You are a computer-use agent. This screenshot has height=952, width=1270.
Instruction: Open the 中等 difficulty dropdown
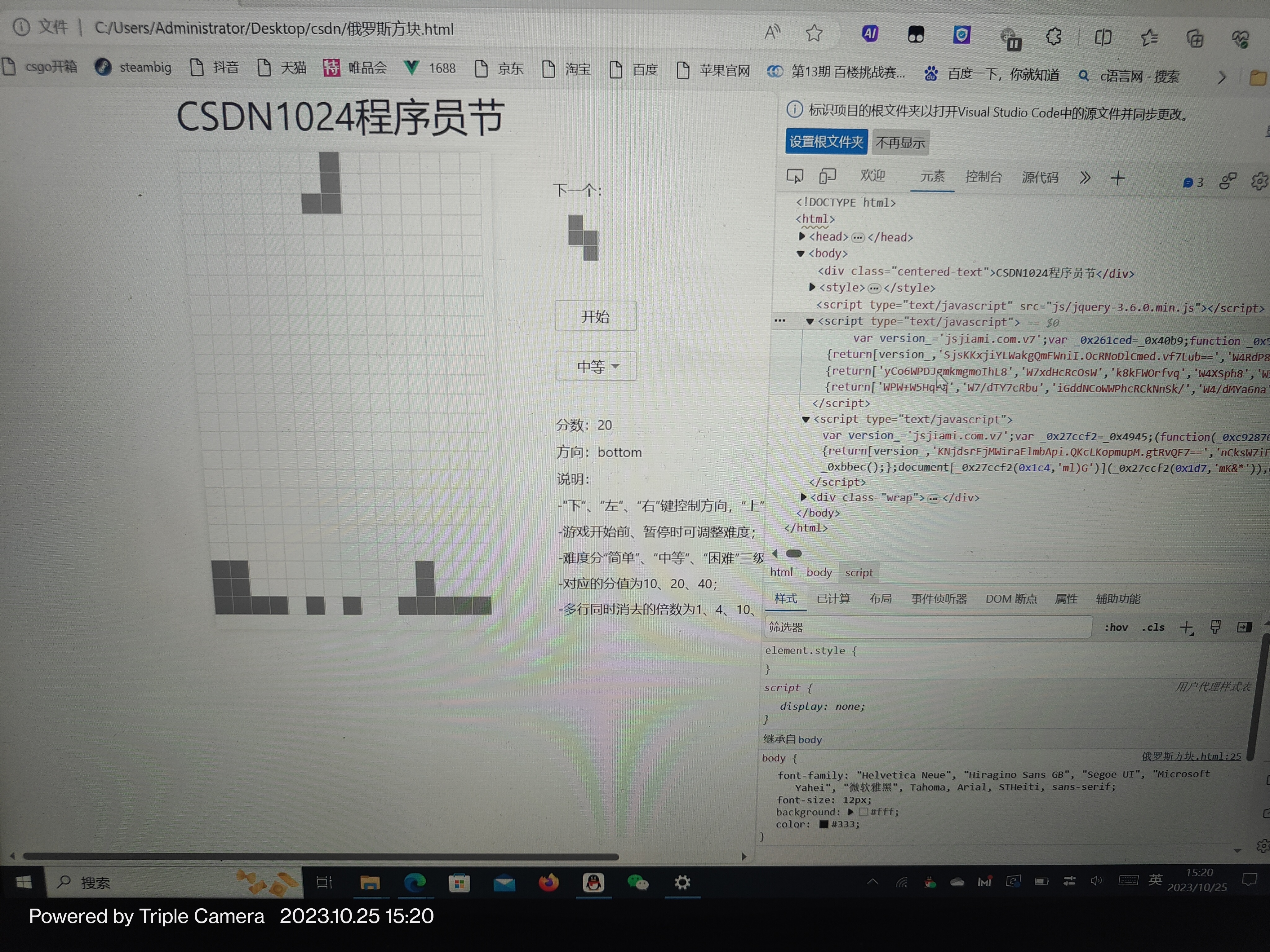click(x=596, y=366)
